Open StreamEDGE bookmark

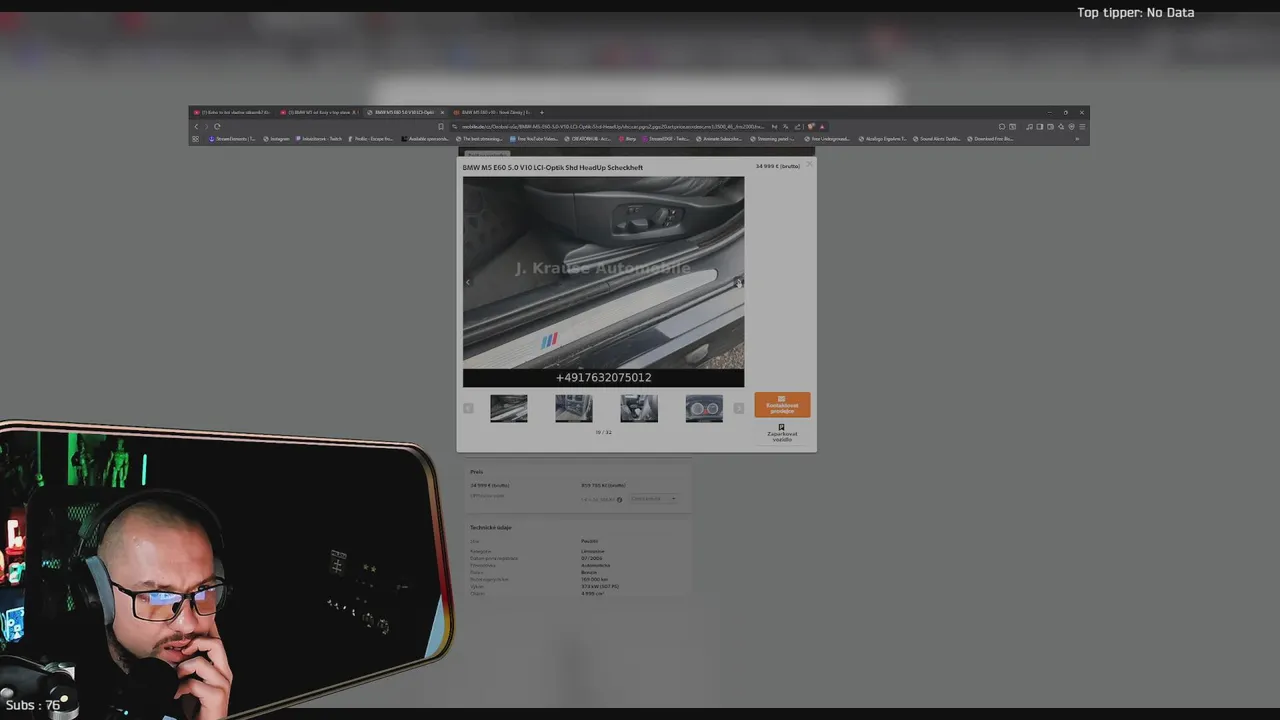click(665, 139)
